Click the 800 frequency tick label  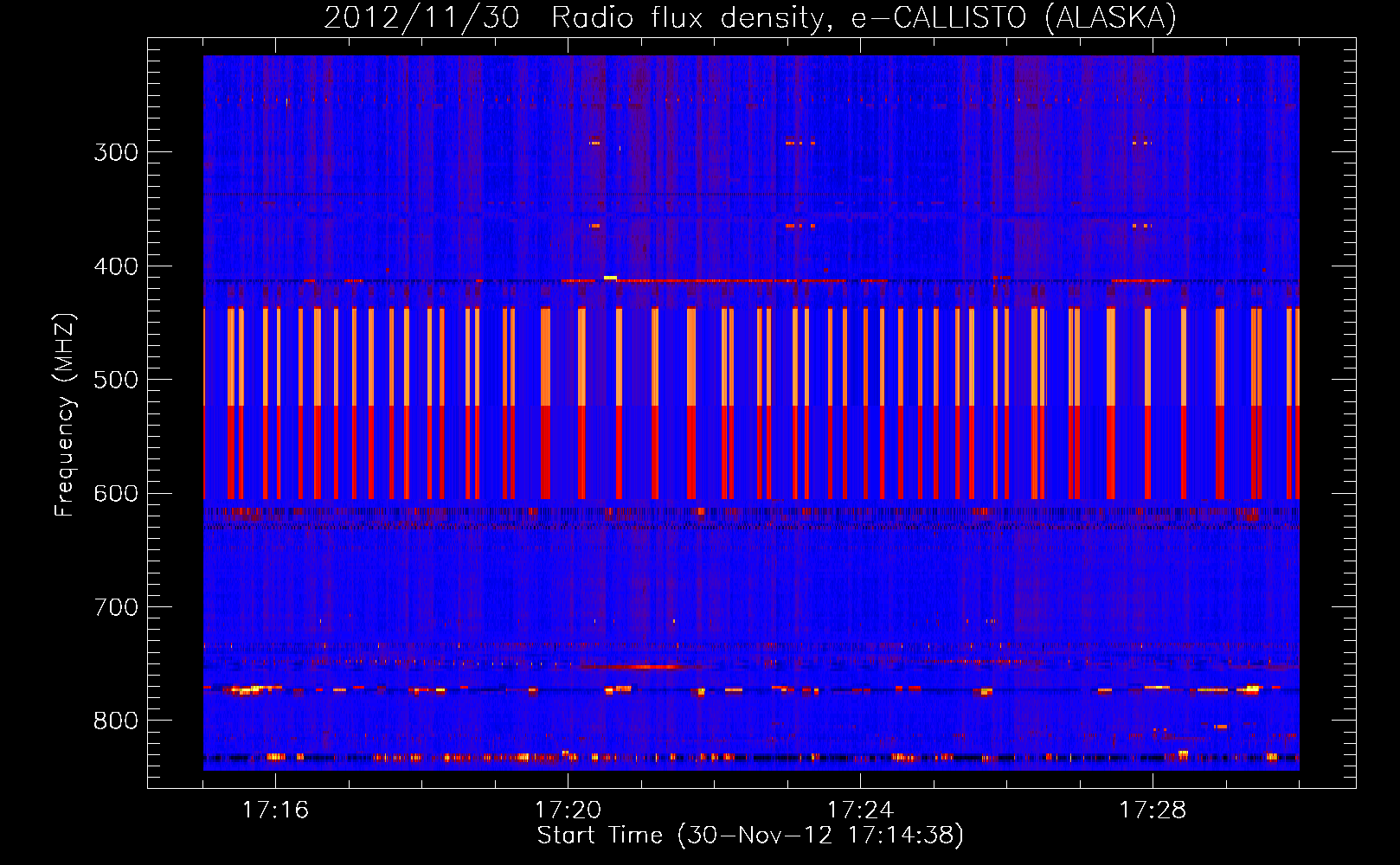(116, 721)
